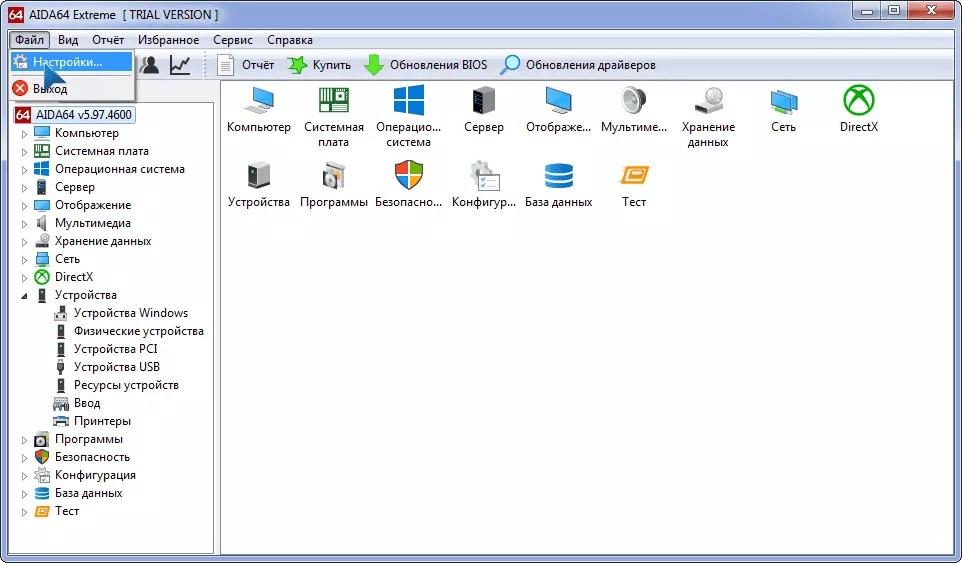Click the Купить toolbar button
This screenshot has width=962, height=563.
pyautogui.click(x=319, y=64)
